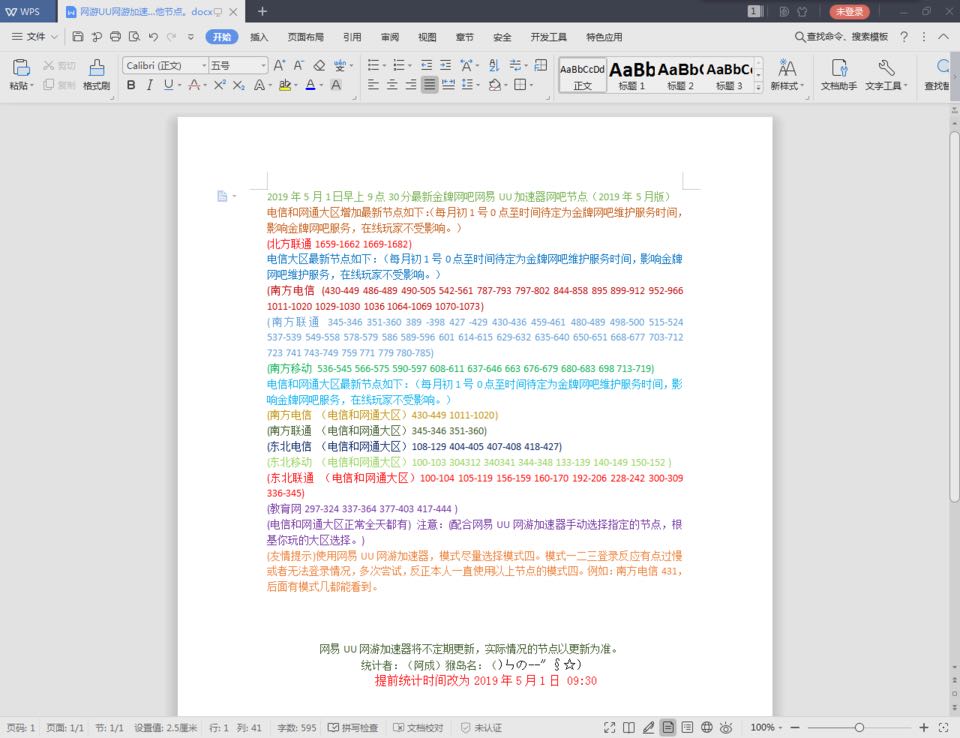Click the 未登录 login button
This screenshot has height=738, width=960.
pyautogui.click(x=849, y=12)
